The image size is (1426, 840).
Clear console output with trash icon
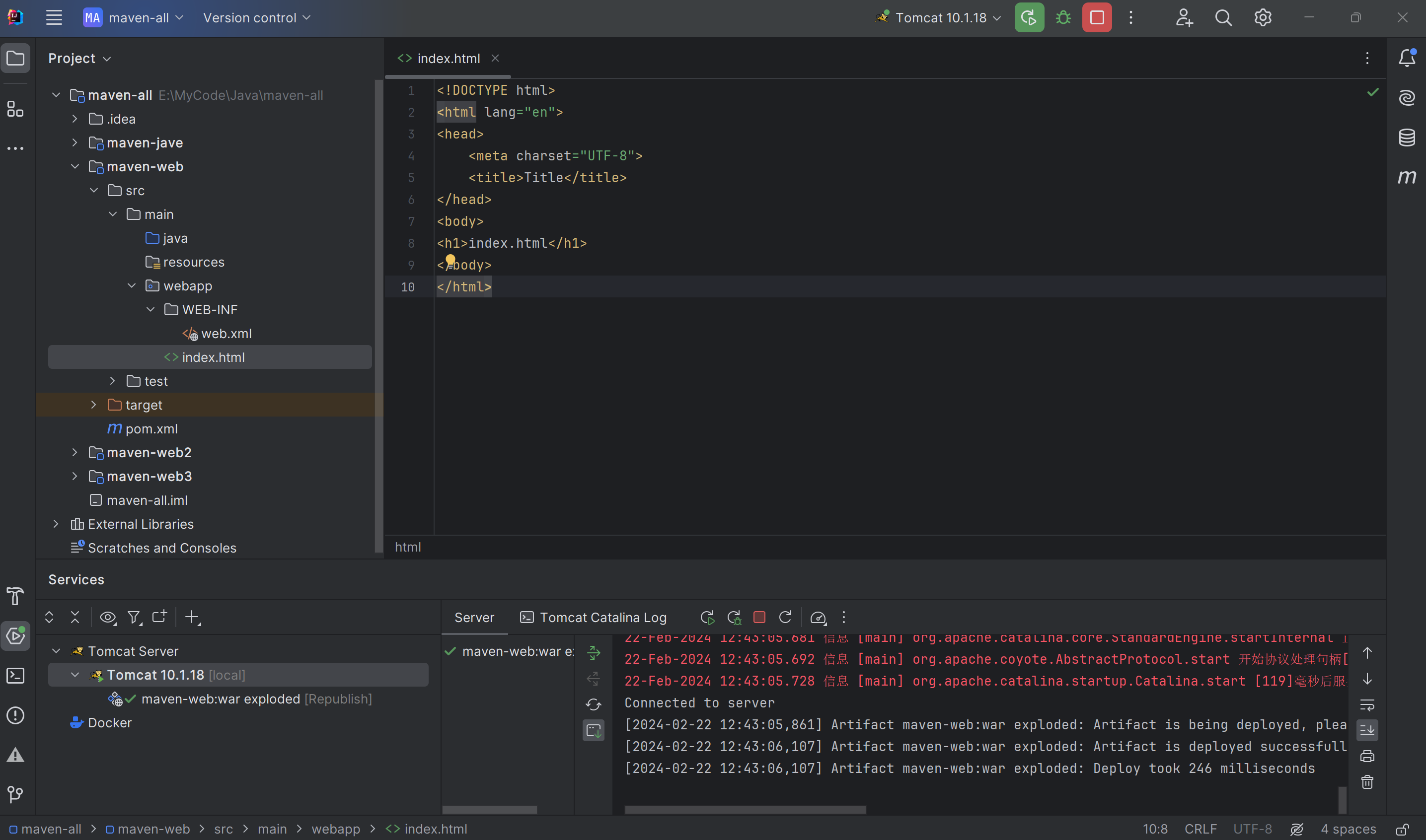coord(1367,782)
